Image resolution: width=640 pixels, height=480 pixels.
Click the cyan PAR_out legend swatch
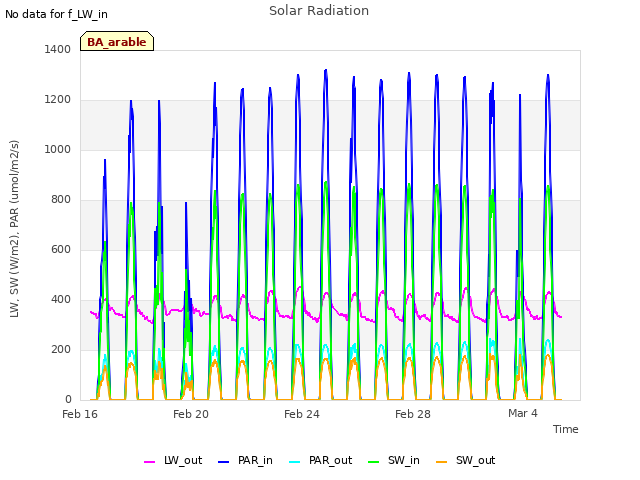coord(294,462)
